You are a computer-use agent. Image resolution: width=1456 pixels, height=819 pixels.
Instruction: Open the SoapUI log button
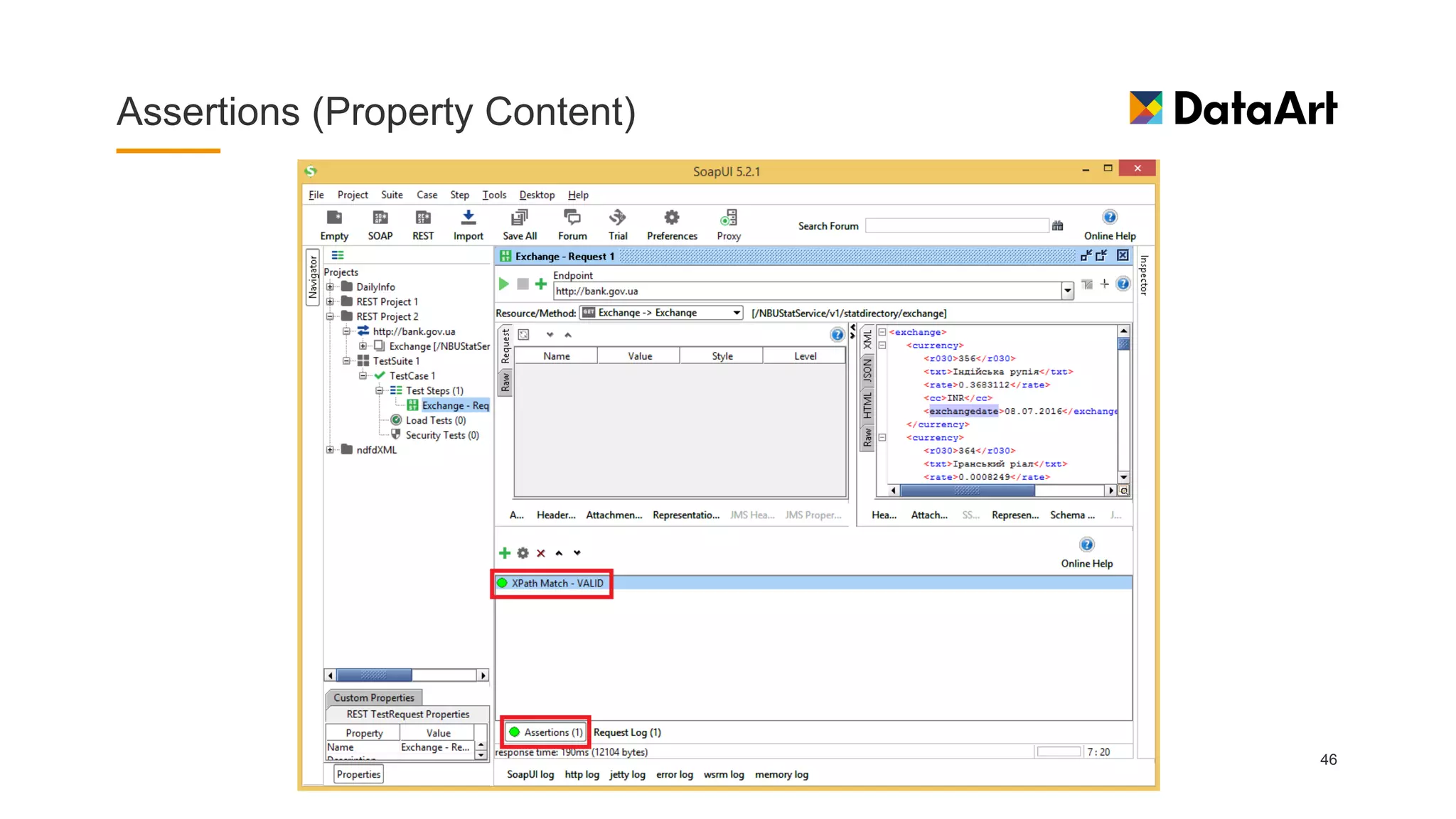point(530,774)
